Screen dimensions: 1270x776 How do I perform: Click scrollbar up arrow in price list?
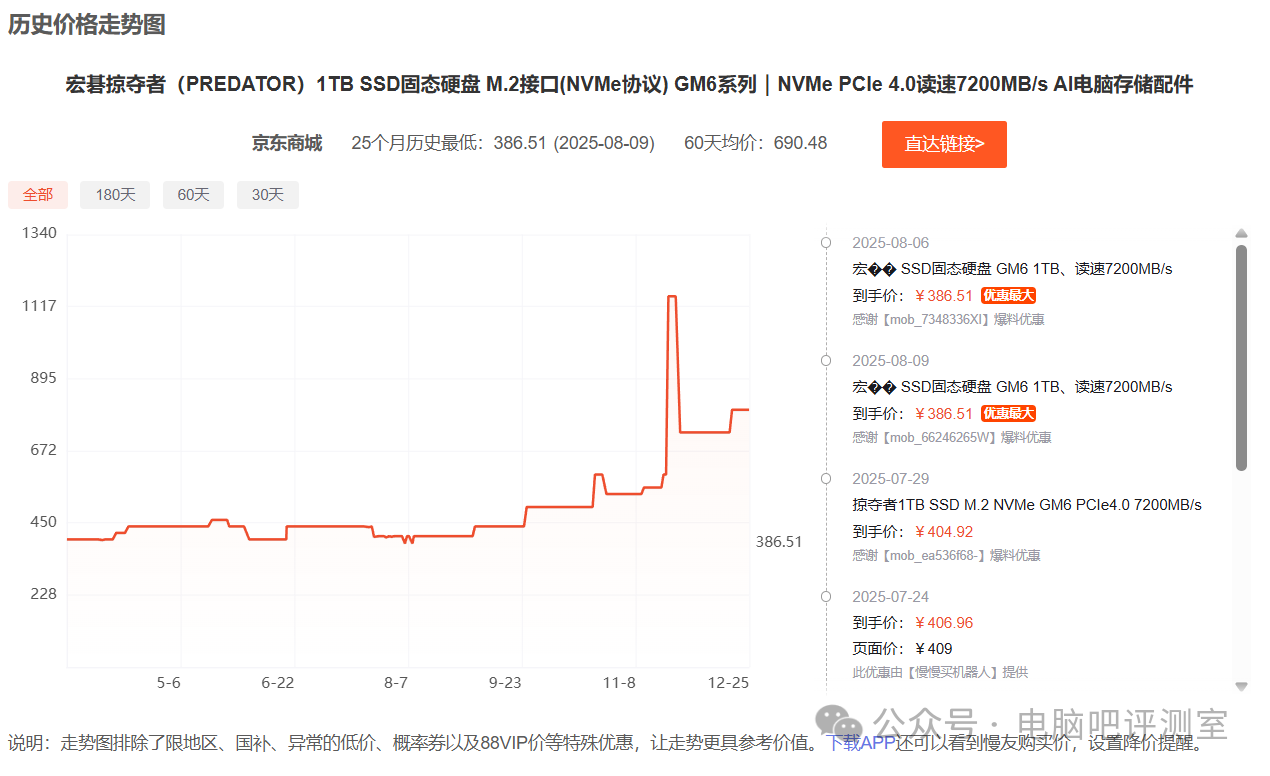click(1242, 234)
